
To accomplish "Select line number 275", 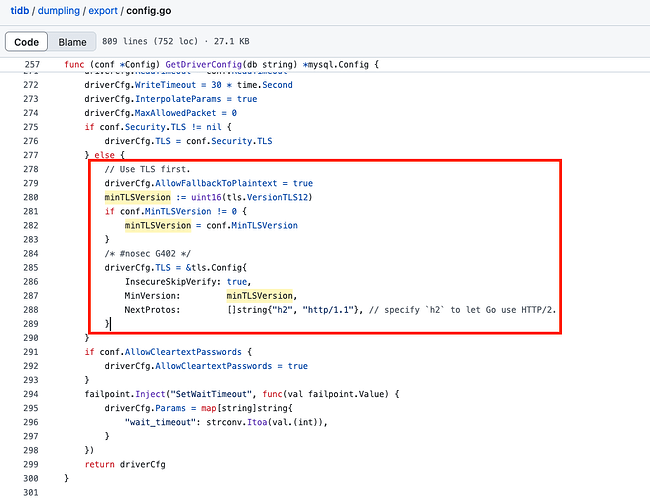I will [31, 127].
